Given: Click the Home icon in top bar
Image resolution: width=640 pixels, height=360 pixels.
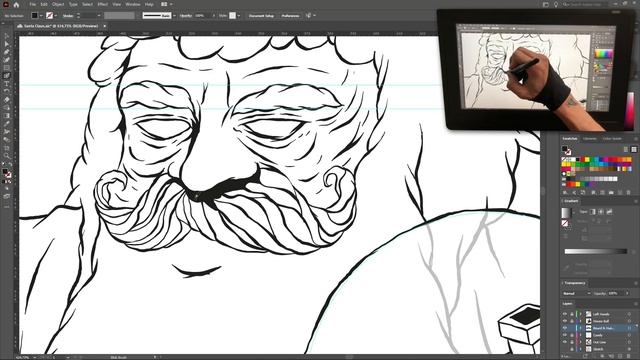Looking at the screenshot, I should (x=16, y=4).
